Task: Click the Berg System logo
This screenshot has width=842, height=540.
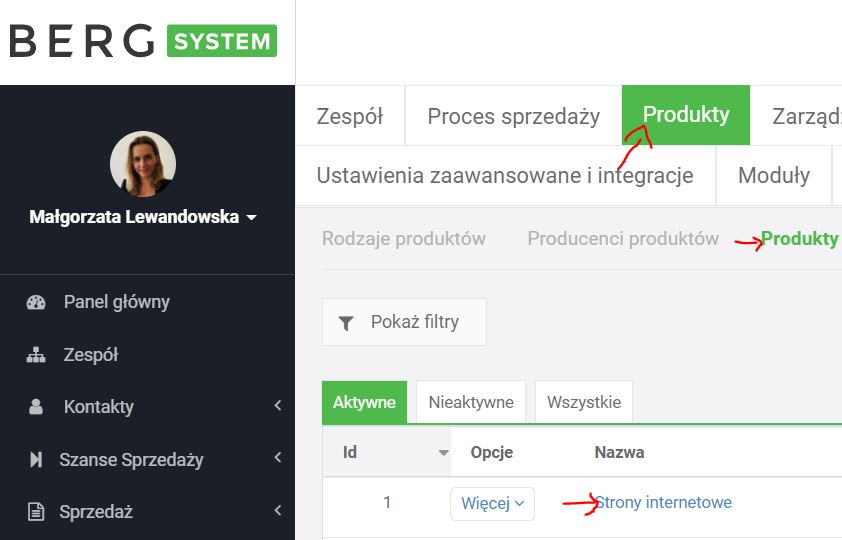Action: [142, 42]
